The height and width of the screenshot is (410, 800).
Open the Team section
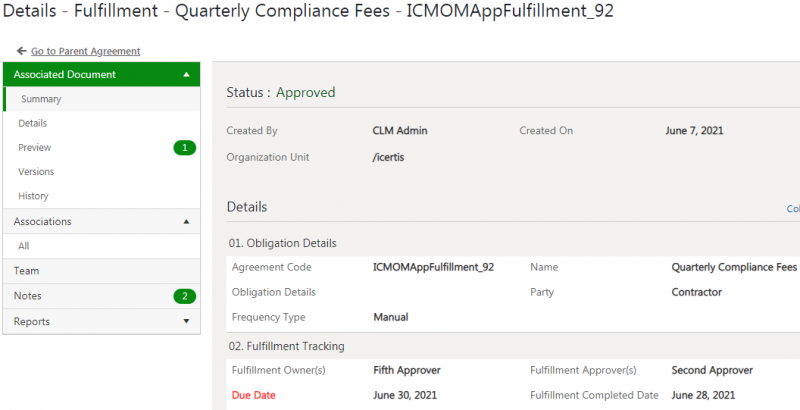click(x=27, y=271)
